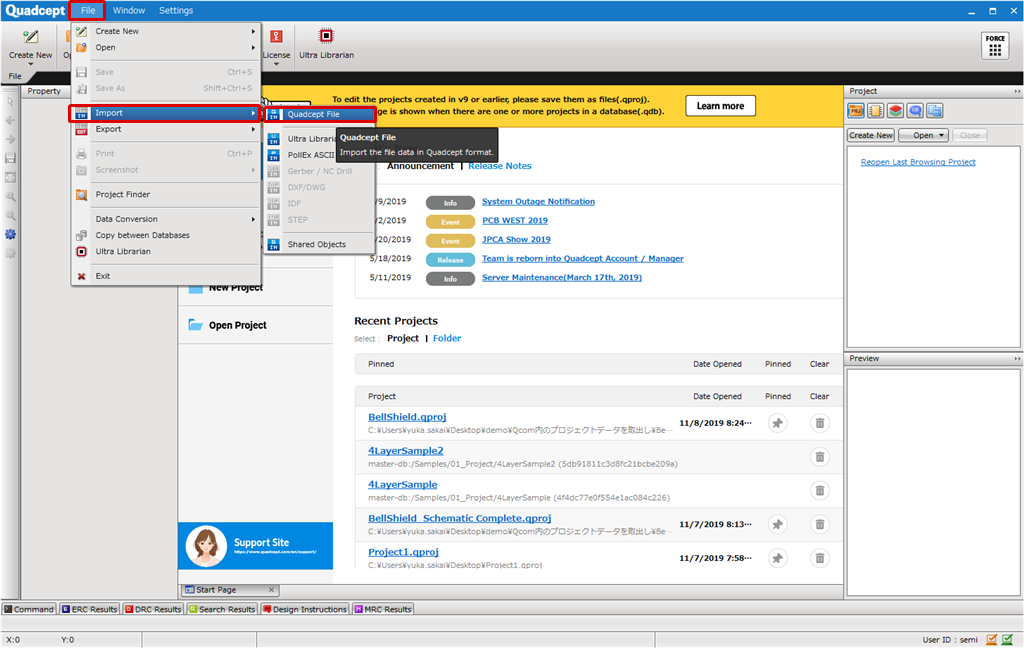
Task: Open the Settings menu
Action: point(175,10)
